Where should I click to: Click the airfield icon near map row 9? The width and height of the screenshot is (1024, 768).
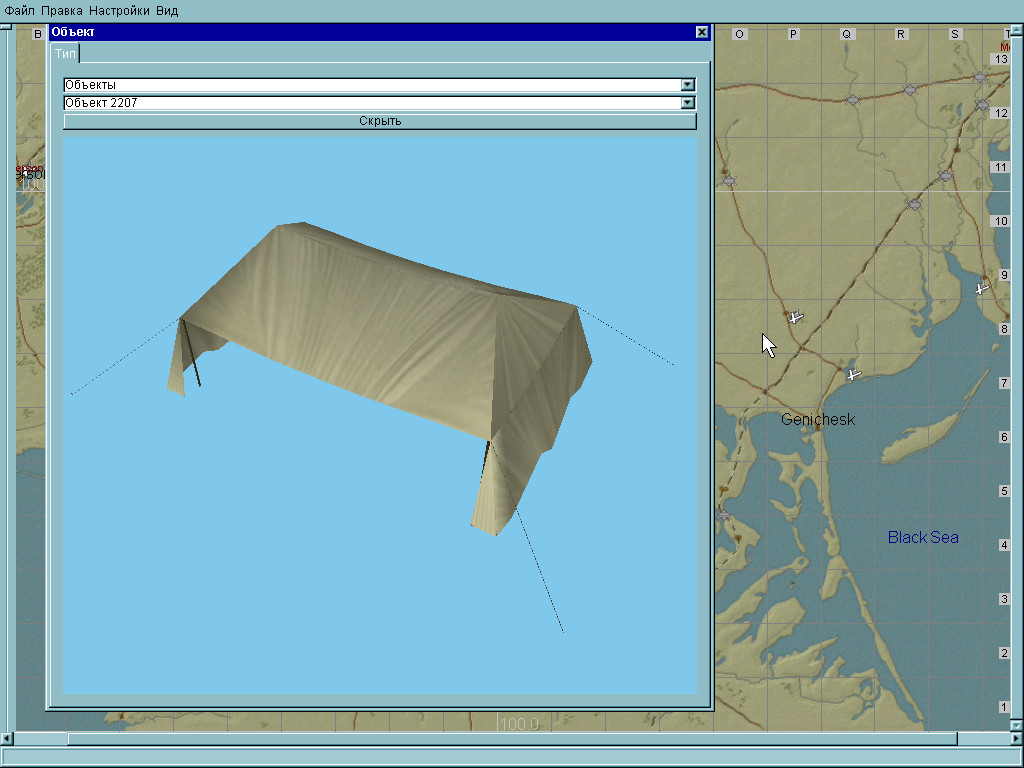point(982,288)
